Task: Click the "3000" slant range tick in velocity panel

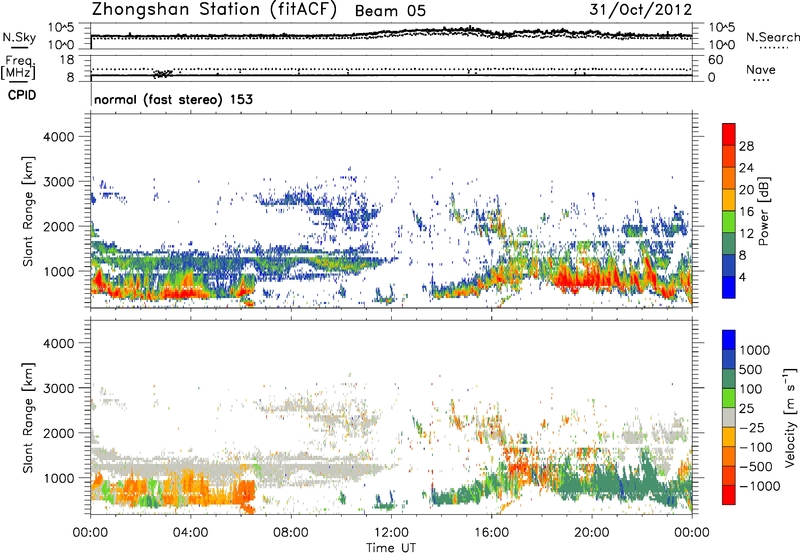Action: click(58, 388)
